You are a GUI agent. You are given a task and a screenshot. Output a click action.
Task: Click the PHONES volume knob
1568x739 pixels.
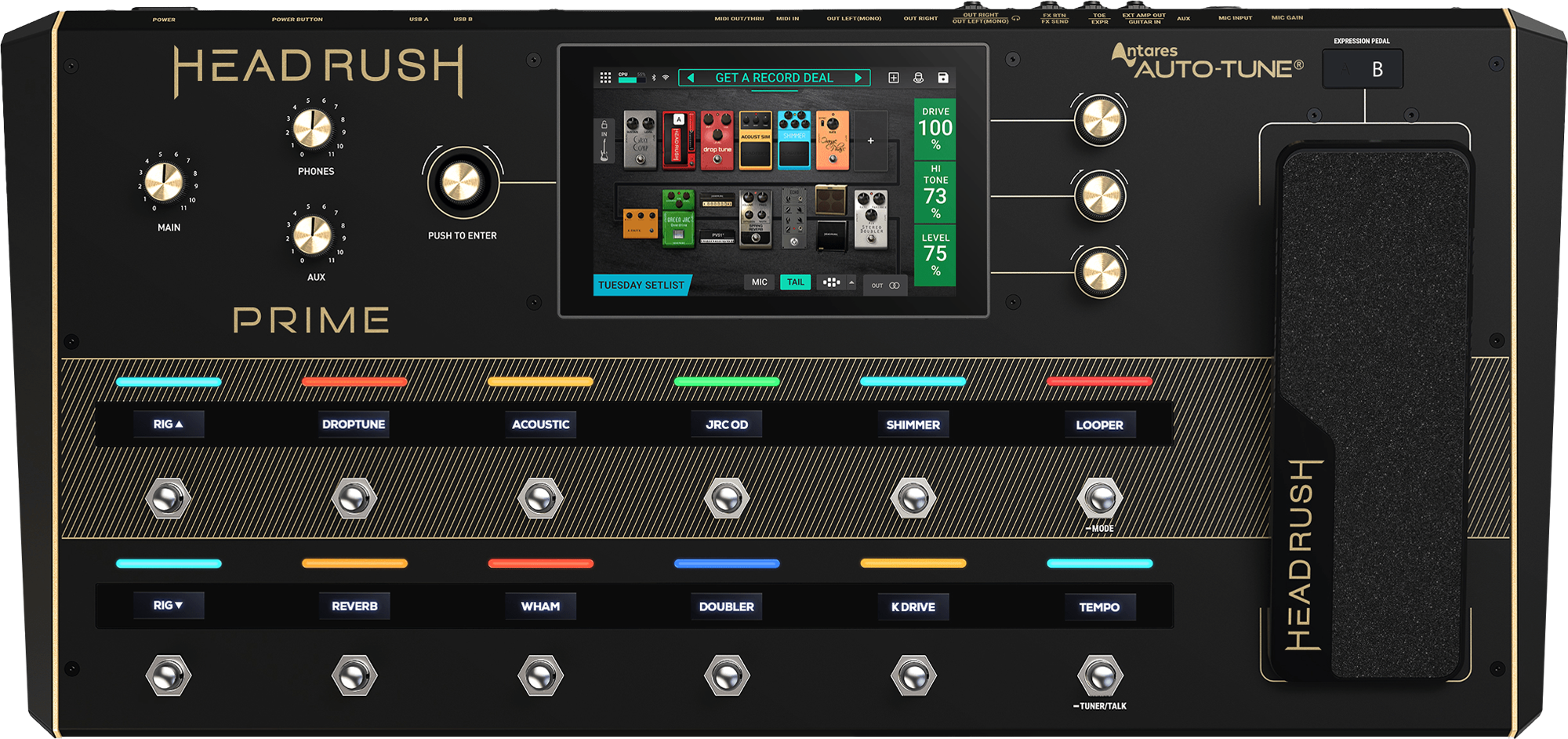312,128
